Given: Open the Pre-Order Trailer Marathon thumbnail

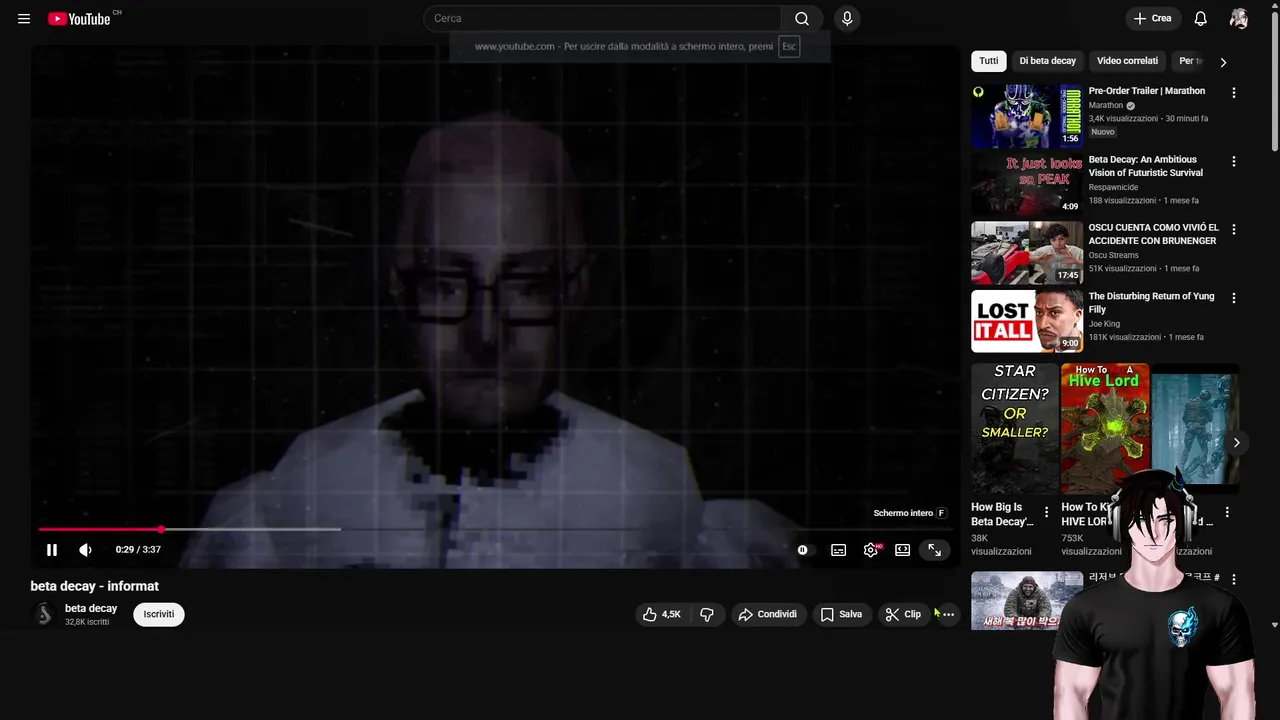Looking at the screenshot, I should 1027,116.
